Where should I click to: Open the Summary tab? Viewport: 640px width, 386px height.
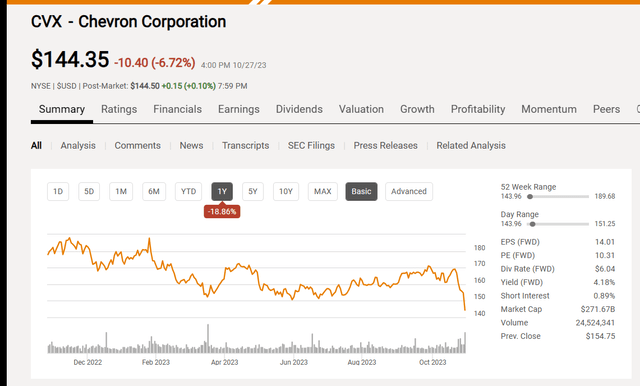(62, 109)
